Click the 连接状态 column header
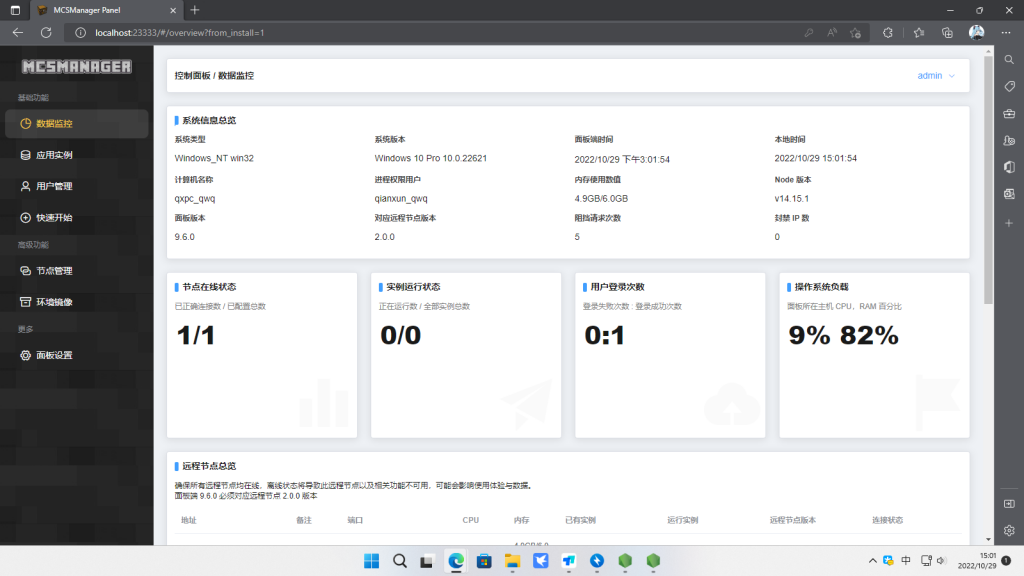The width and height of the screenshot is (1024, 576). click(887, 520)
